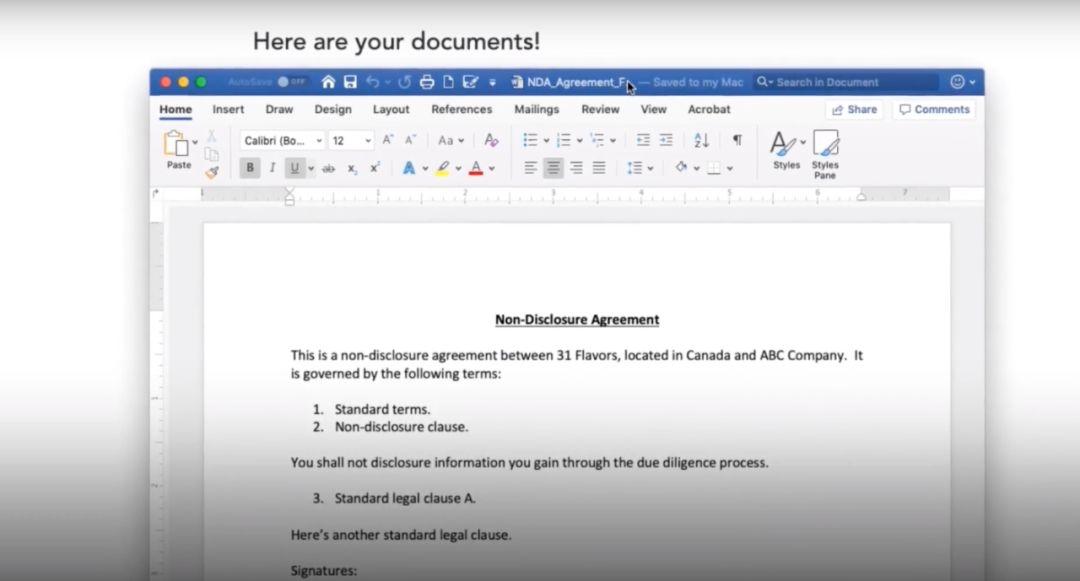The width and height of the screenshot is (1080, 581).
Task: Click the Comments button
Action: [934, 109]
